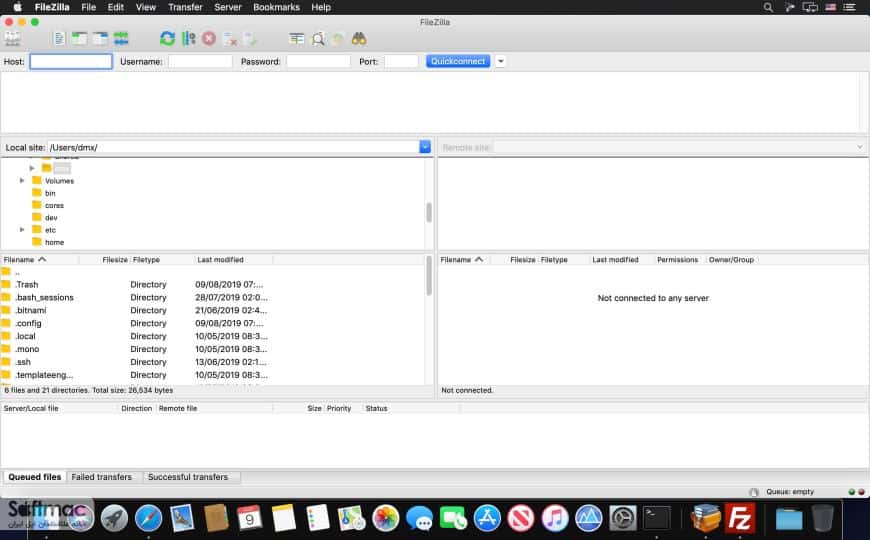Click the reconnect to server icon
This screenshot has width=870, height=540.
[250, 38]
